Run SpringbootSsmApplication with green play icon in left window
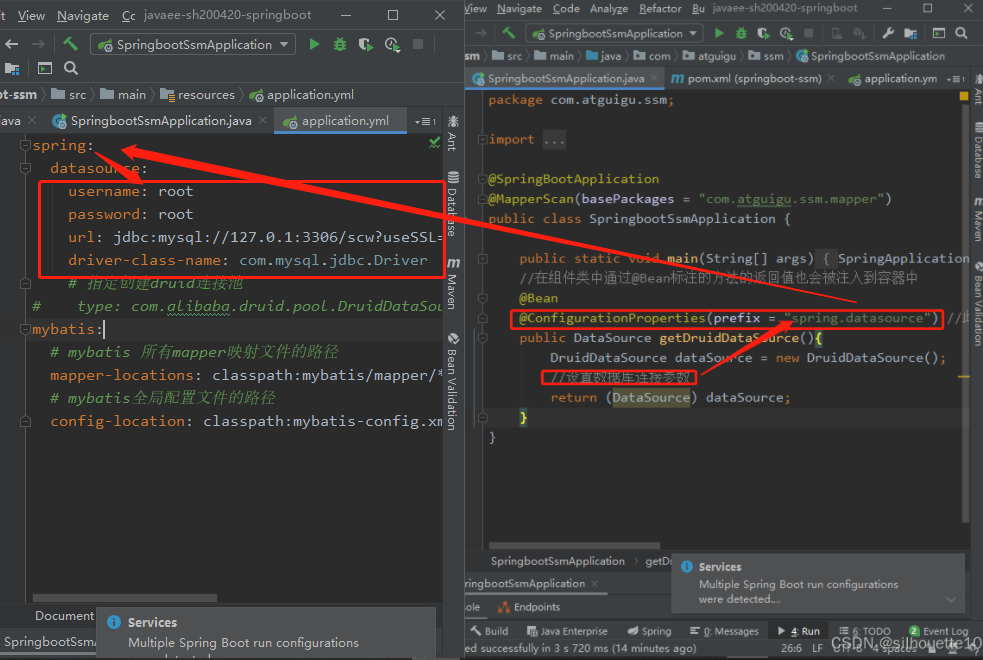This screenshot has width=983, height=660. coord(314,44)
